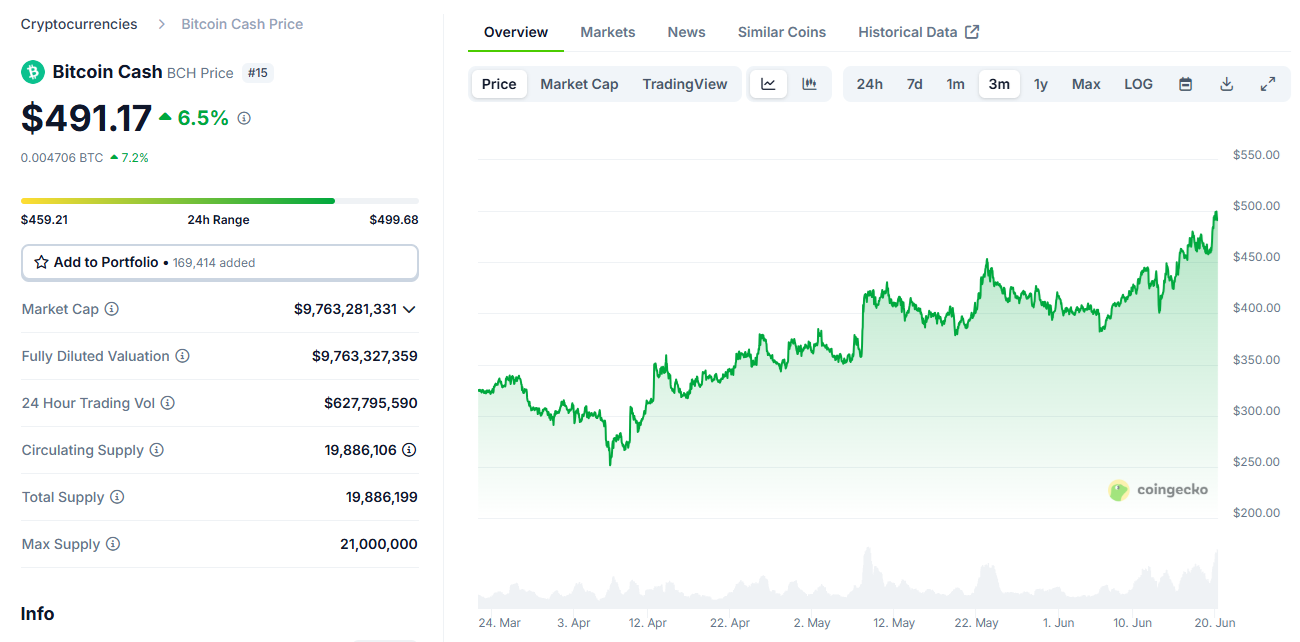Viewport: 1300px width, 642px height.
Task: Click the $9,763,281,331 market cap value
Action: [345, 309]
